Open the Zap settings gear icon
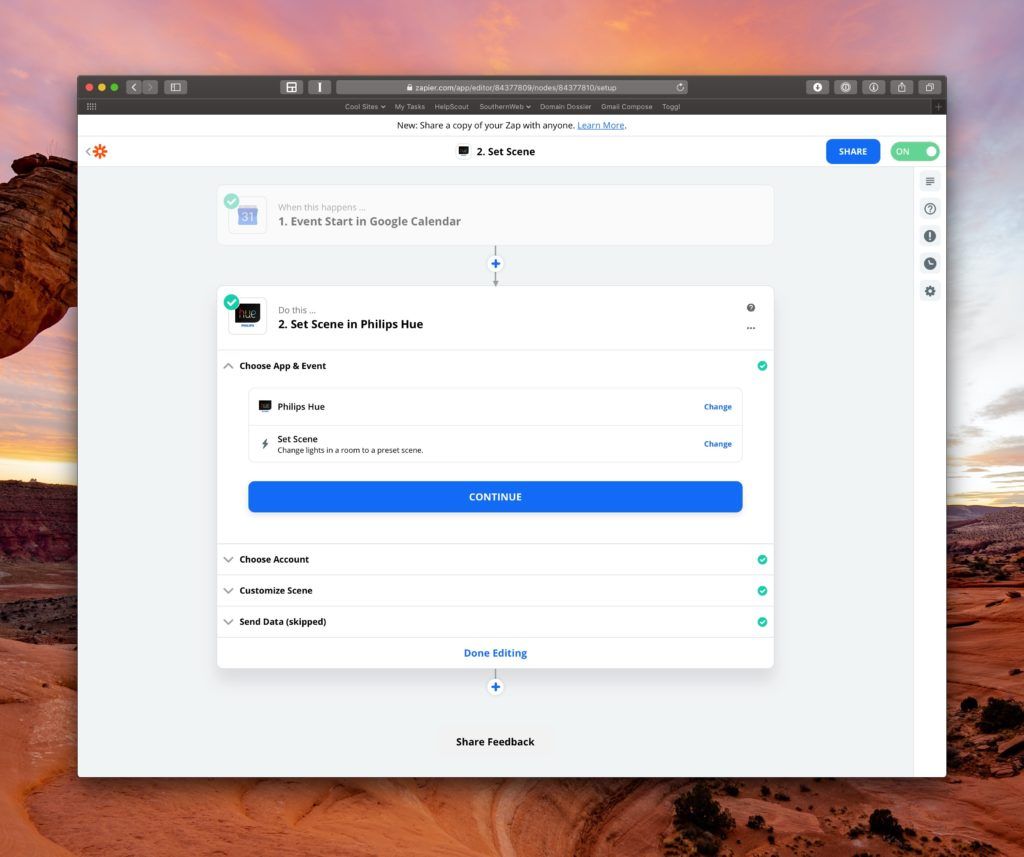This screenshot has height=857, width=1024. [930, 291]
